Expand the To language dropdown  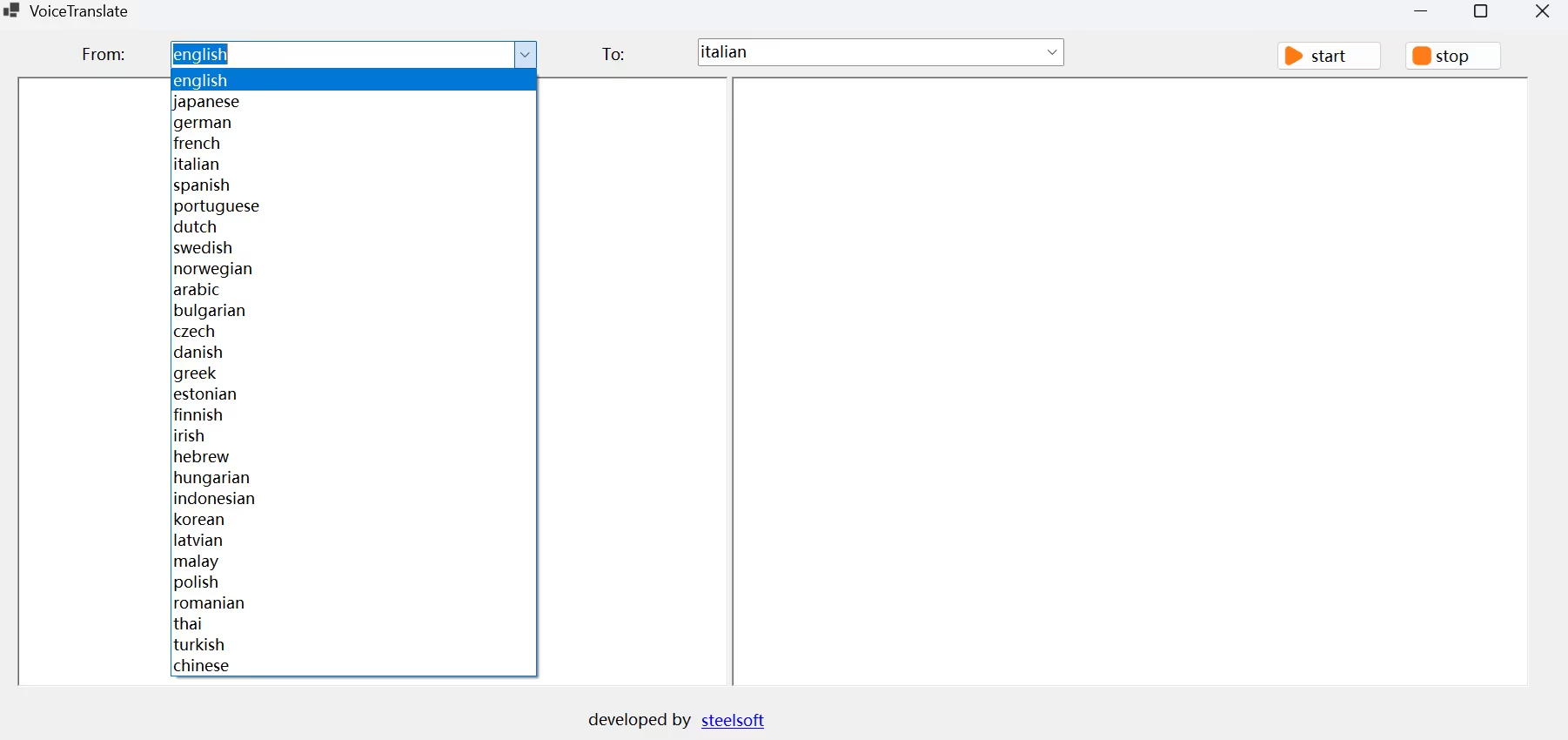1054,52
